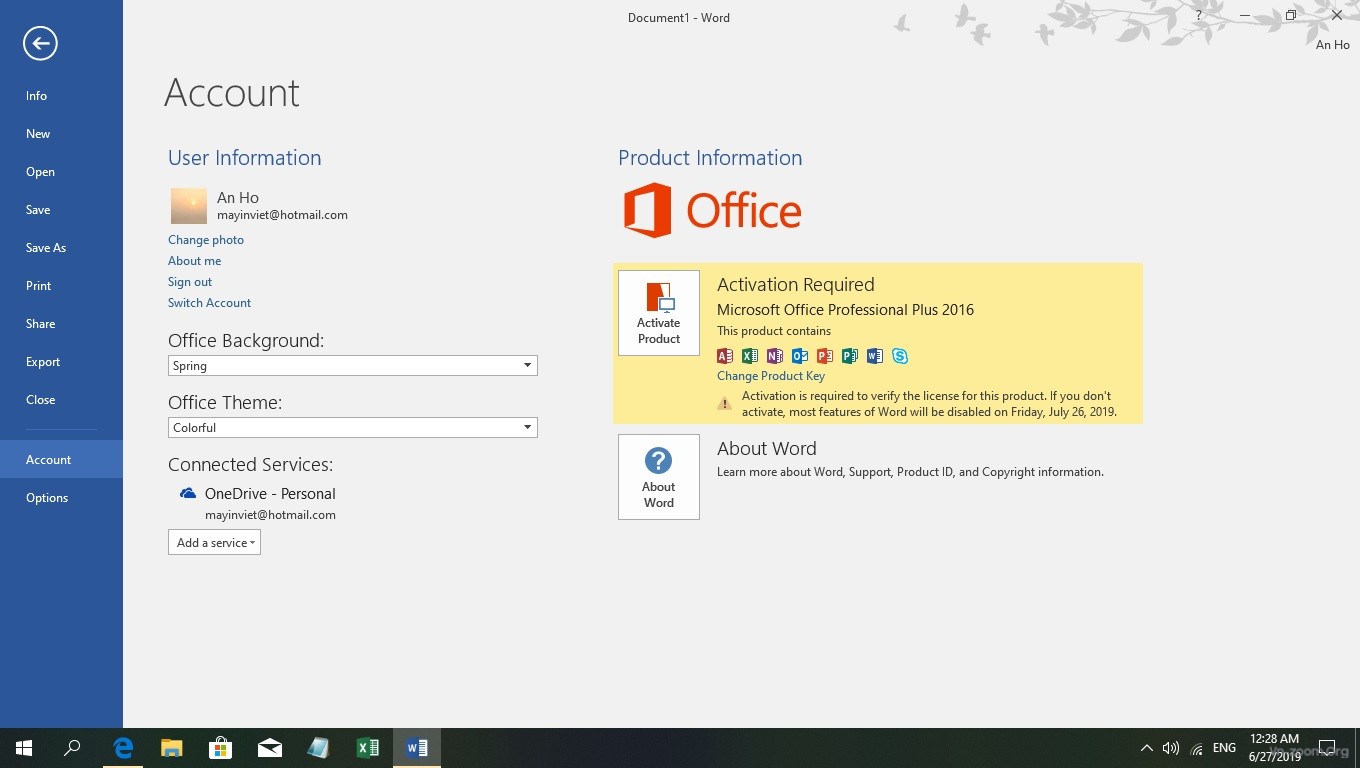Click the Change photo link
The height and width of the screenshot is (768, 1360).
(206, 240)
